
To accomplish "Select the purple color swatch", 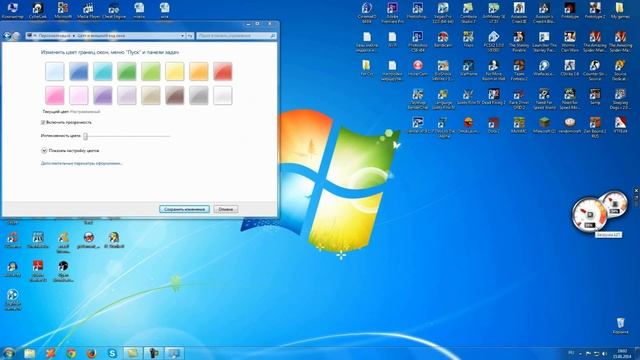I will coord(103,96).
